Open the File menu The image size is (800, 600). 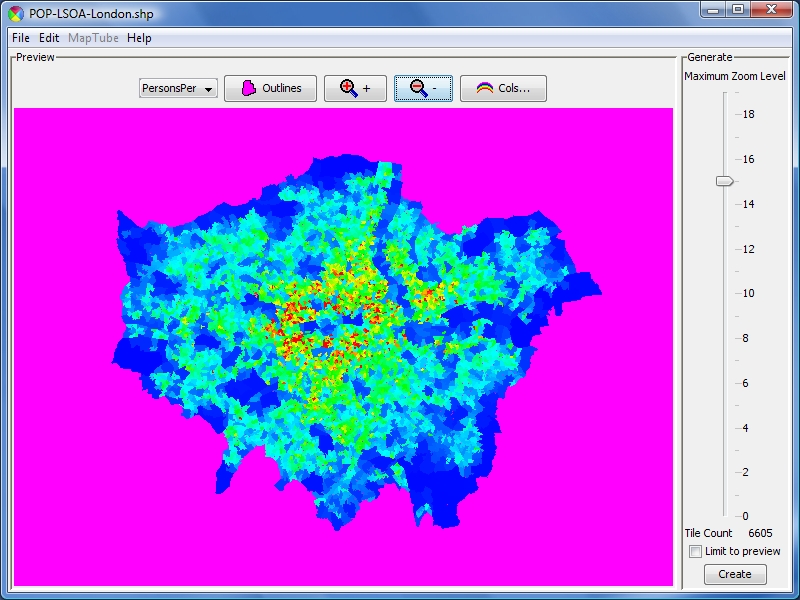tap(21, 38)
